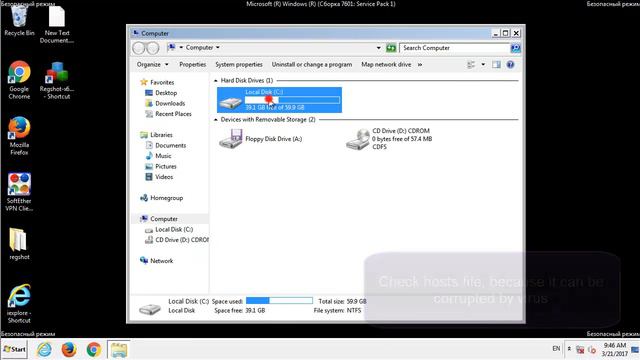Launch Google Chrome desktop shortcut
This screenshot has width=640, height=360.
(19, 80)
